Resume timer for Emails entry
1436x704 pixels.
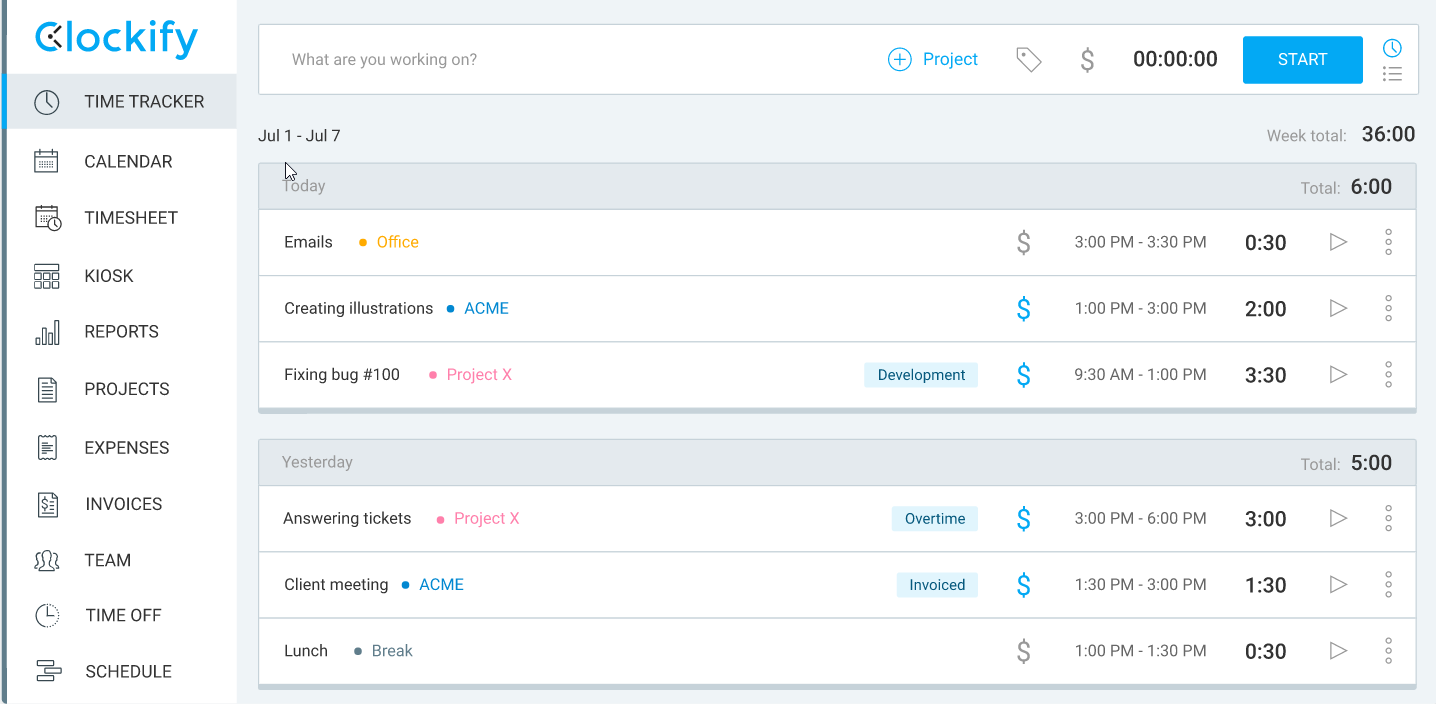(1338, 242)
